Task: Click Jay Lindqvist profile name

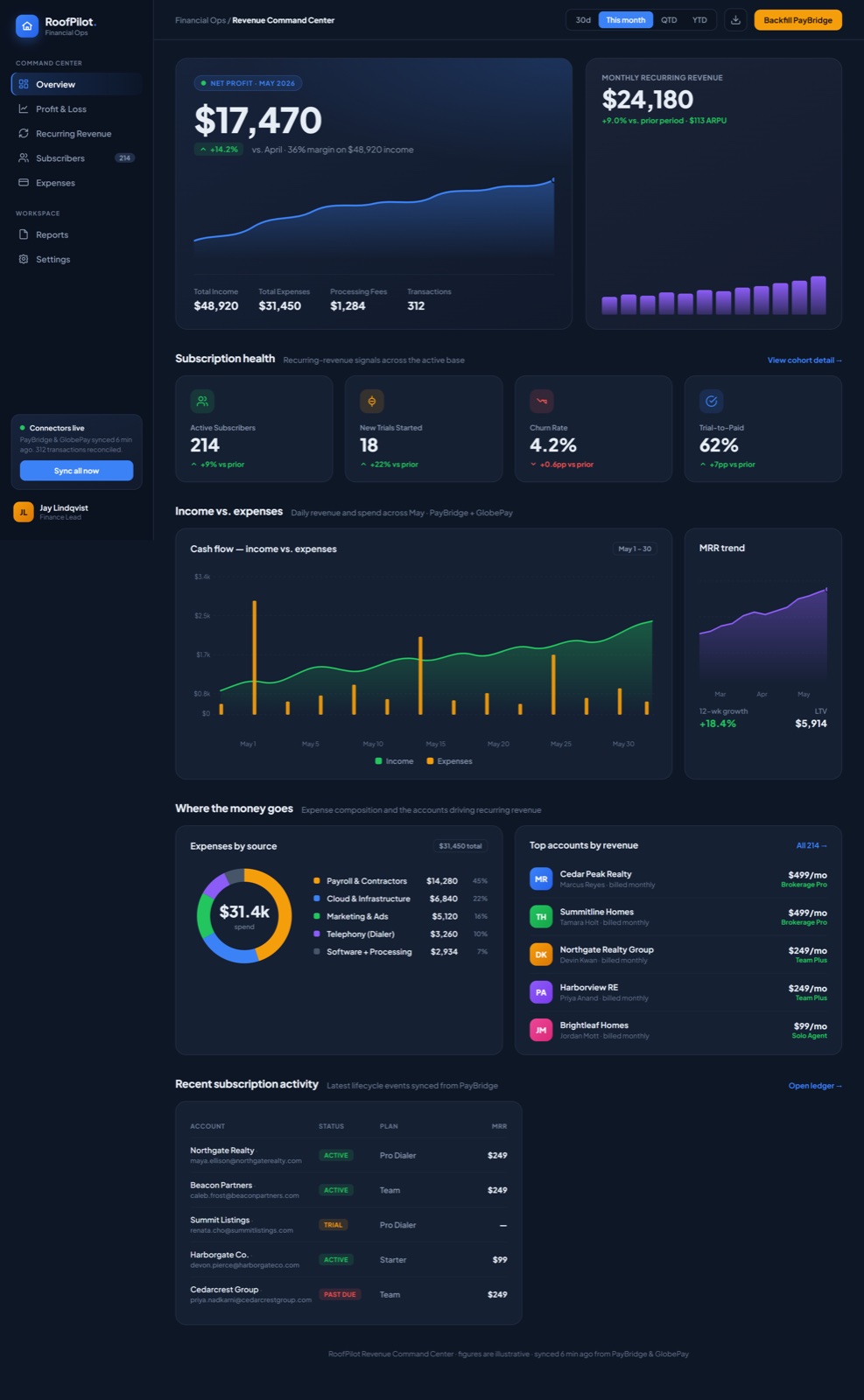Action: tap(64, 507)
